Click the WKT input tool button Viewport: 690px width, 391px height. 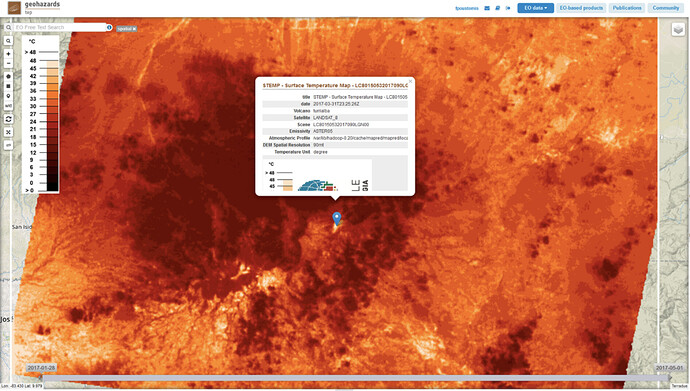click(x=8, y=106)
